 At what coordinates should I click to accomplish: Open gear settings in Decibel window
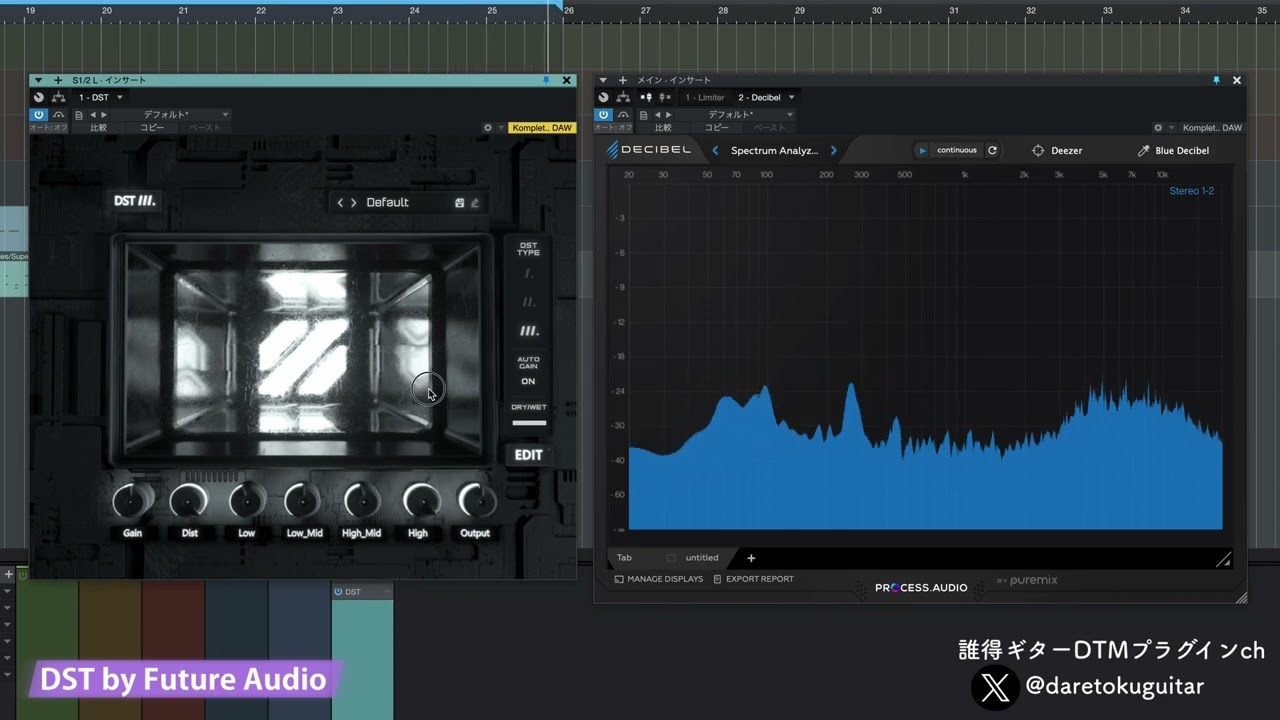click(x=1158, y=128)
